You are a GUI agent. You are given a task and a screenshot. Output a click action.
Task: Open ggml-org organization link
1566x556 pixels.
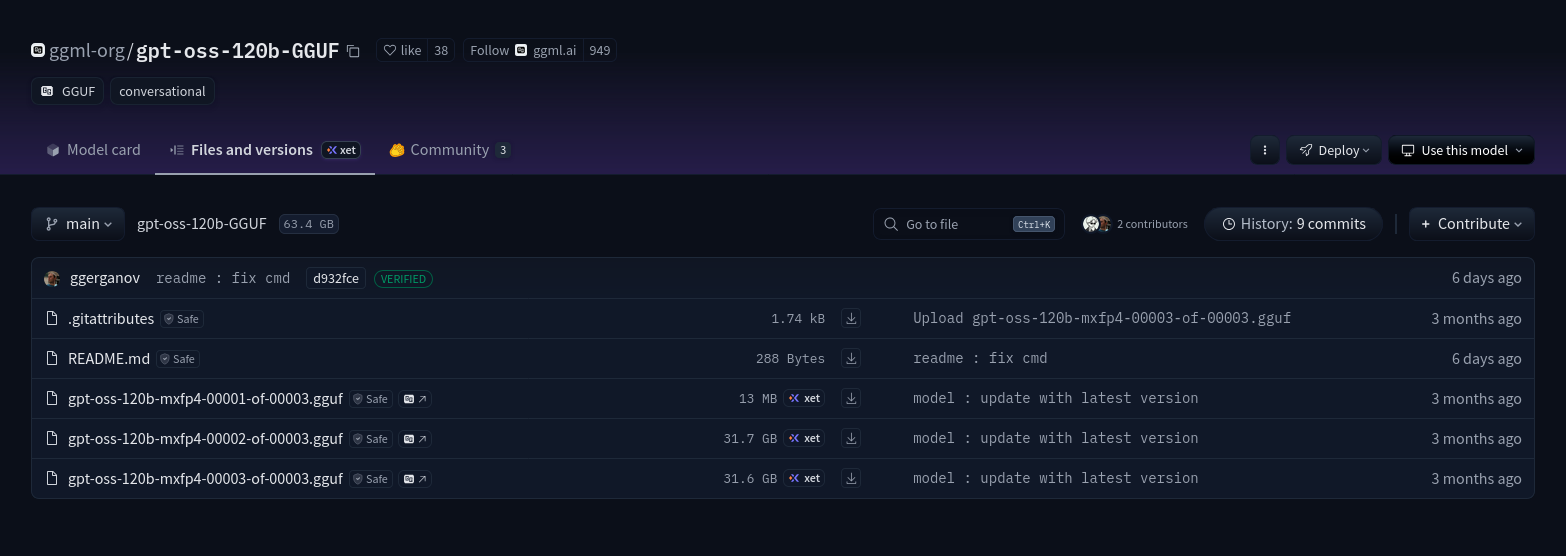coord(88,51)
